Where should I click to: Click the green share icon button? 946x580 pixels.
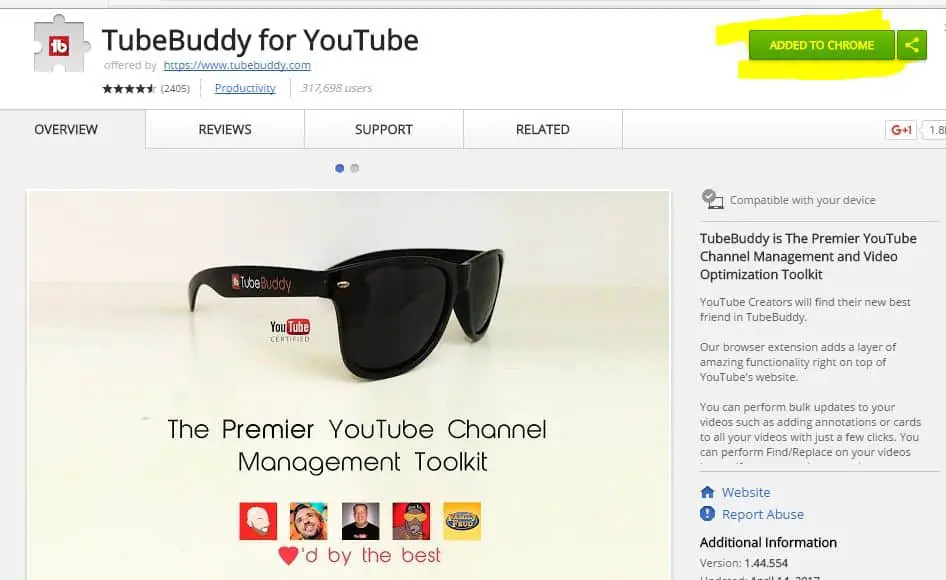click(x=912, y=45)
